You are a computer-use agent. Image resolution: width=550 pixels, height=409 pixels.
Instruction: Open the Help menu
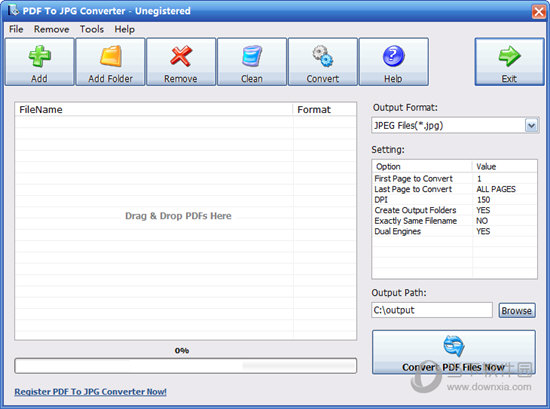(x=125, y=29)
